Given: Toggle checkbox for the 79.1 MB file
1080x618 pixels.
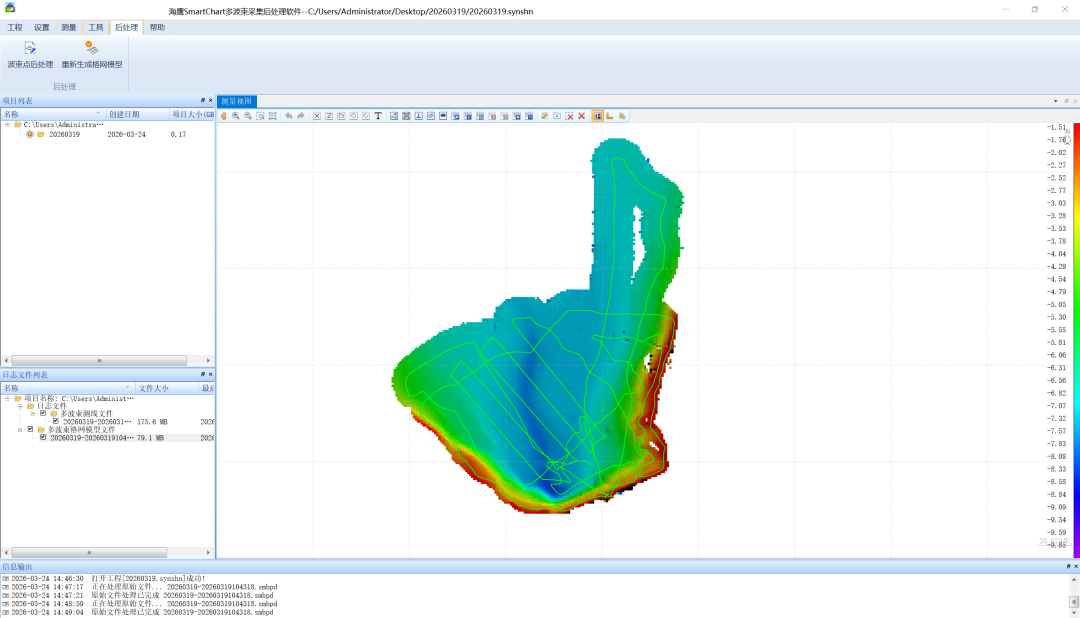Looking at the screenshot, I should tap(43, 437).
